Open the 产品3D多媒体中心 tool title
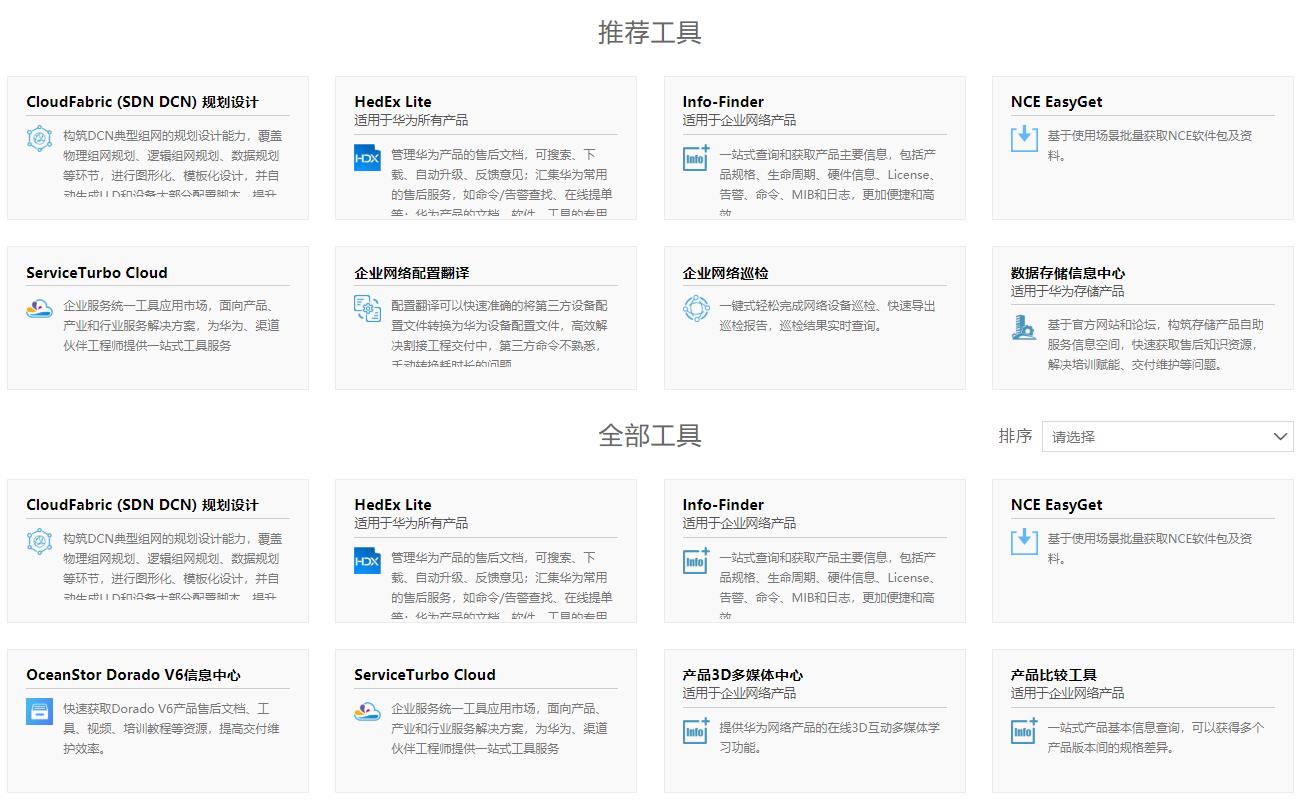The width and height of the screenshot is (1301, 803). tap(743, 675)
